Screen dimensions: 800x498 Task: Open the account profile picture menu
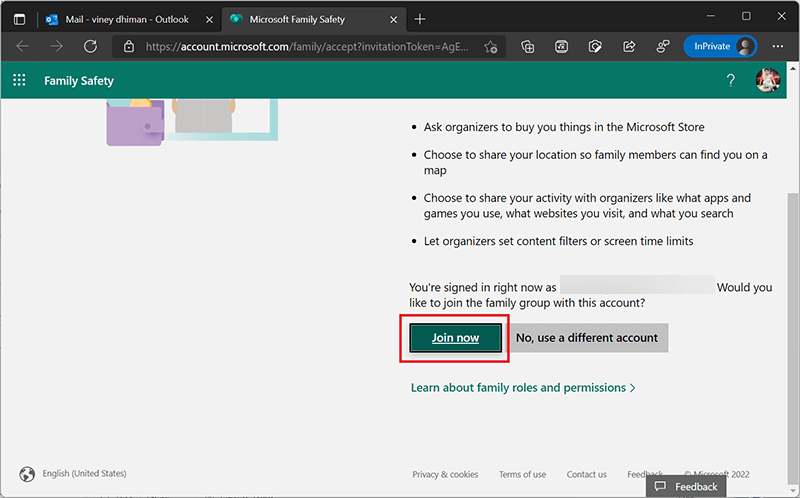(x=768, y=80)
